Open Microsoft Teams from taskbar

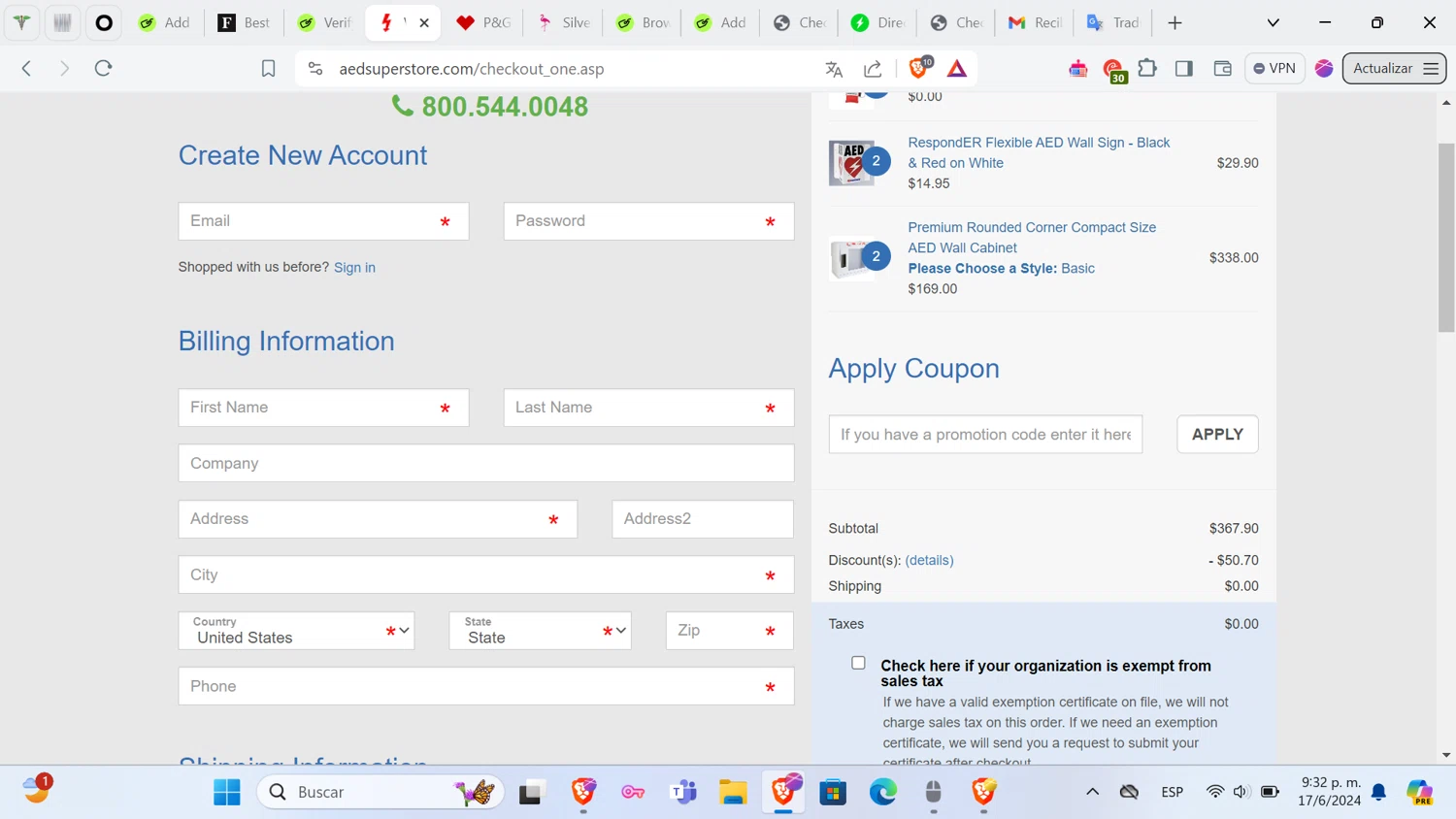(x=683, y=792)
